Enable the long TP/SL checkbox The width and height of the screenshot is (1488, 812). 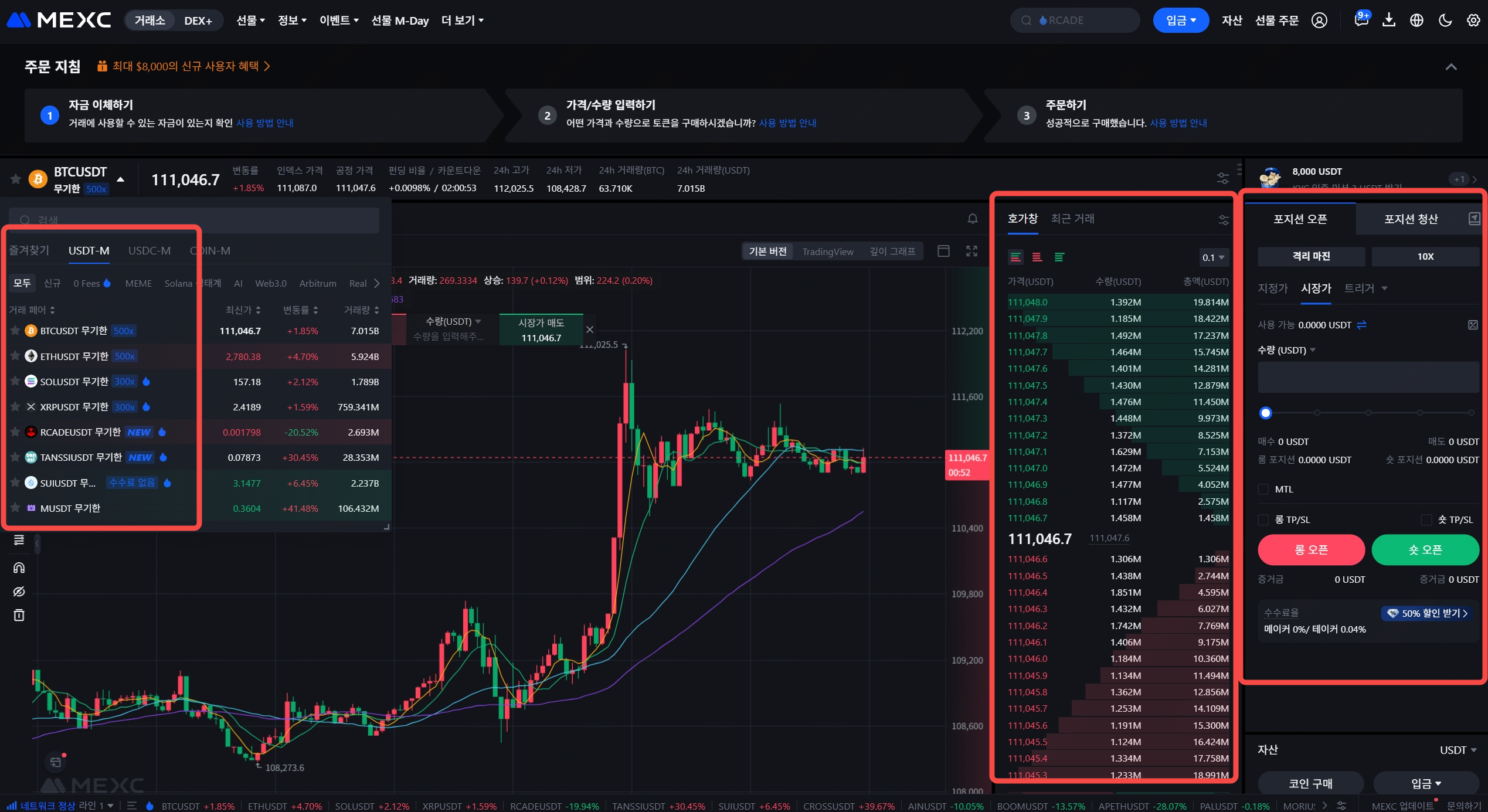1263,519
